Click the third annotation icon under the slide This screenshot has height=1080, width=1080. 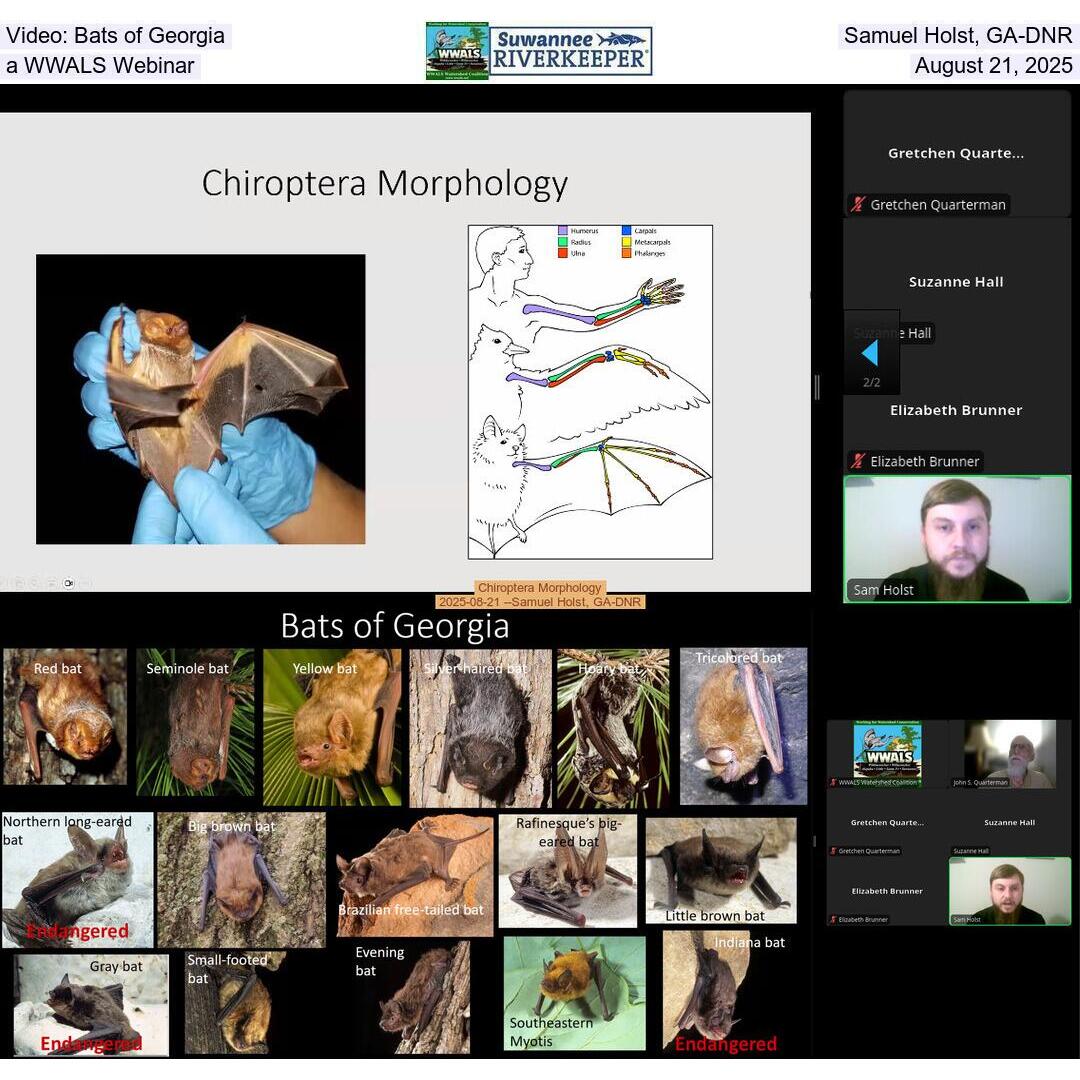tap(34, 582)
